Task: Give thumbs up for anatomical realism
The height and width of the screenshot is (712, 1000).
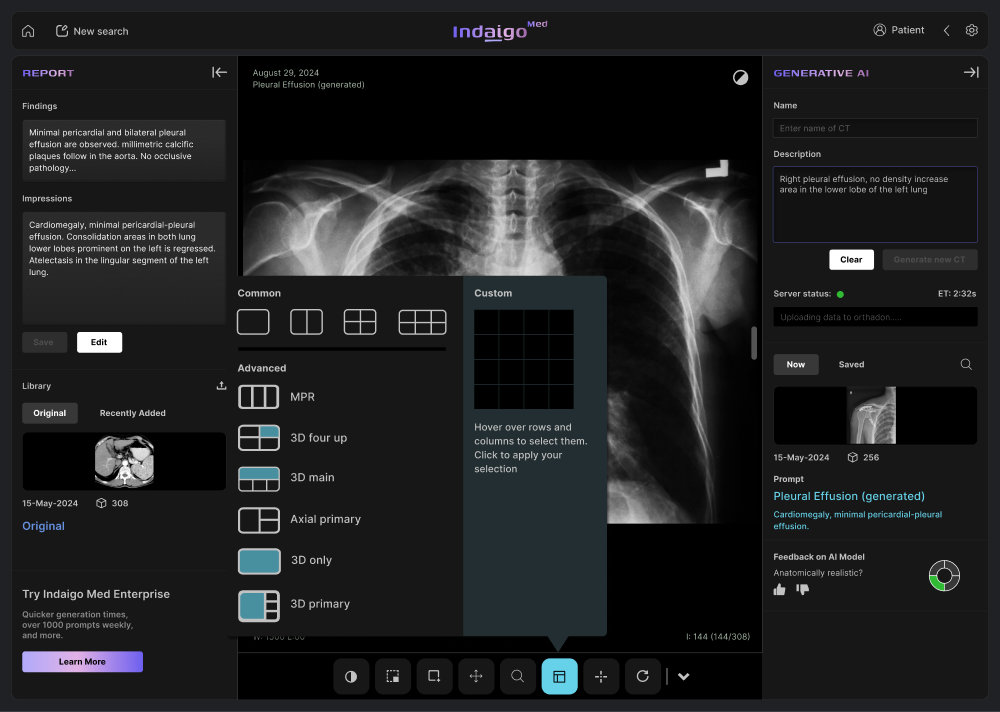Action: [779, 590]
